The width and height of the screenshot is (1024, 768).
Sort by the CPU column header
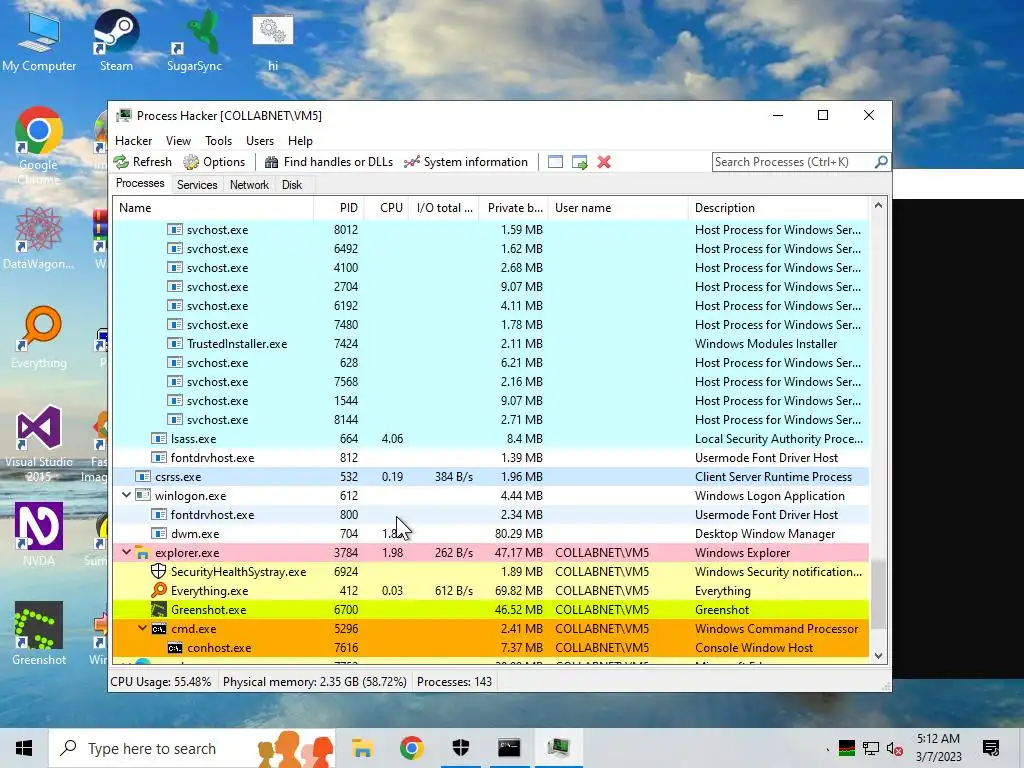point(387,208)
